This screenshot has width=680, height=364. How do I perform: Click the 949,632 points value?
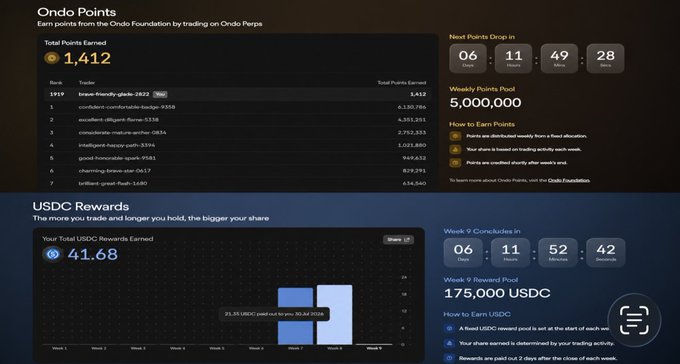[x=414, y=158]
